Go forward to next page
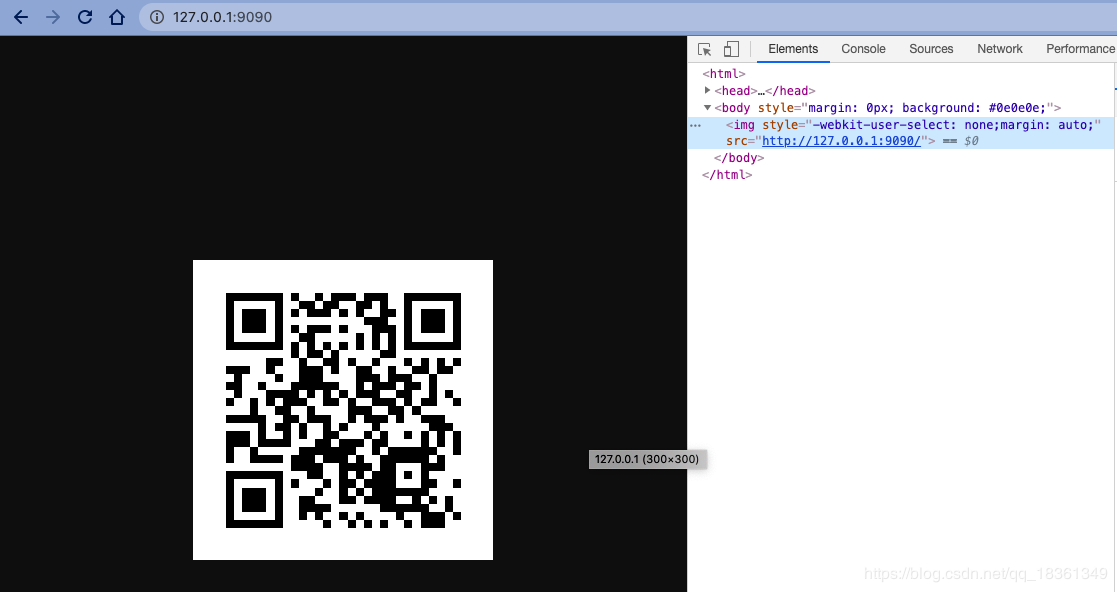Viewport: 1117px width, 592px height. pos(53,17)
